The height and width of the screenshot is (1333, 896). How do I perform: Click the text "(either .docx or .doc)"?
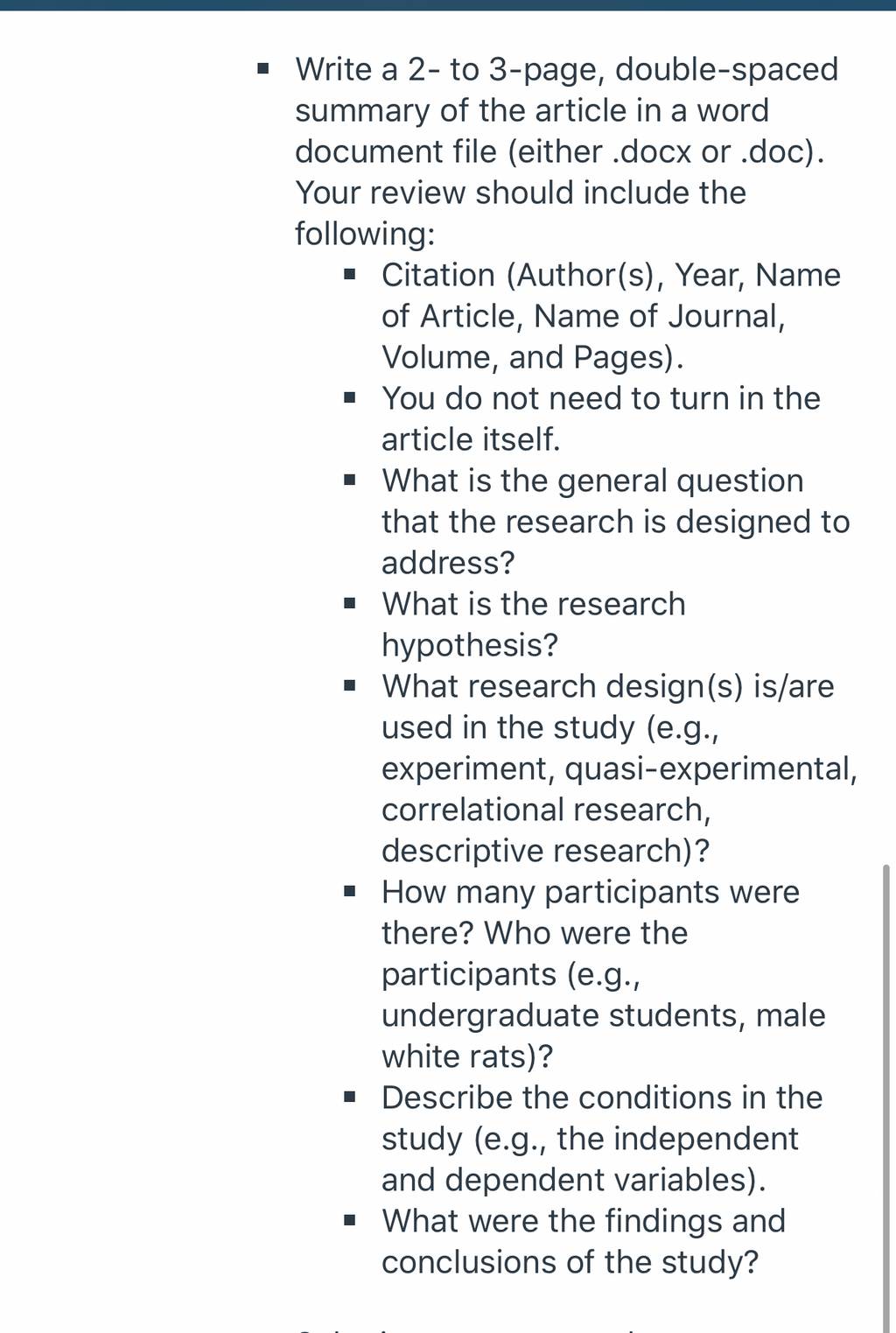(x=666, y=151)
